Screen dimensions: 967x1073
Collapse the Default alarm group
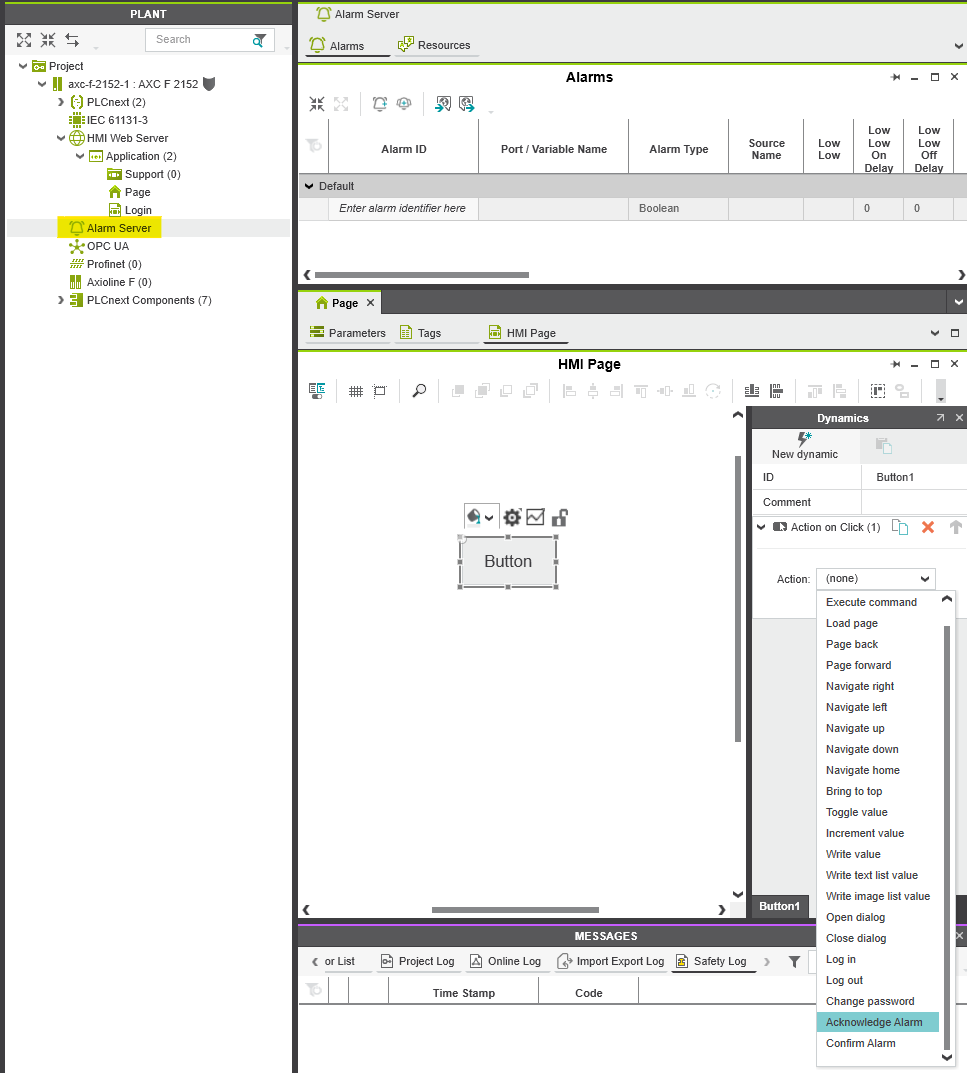click(308, 186)
